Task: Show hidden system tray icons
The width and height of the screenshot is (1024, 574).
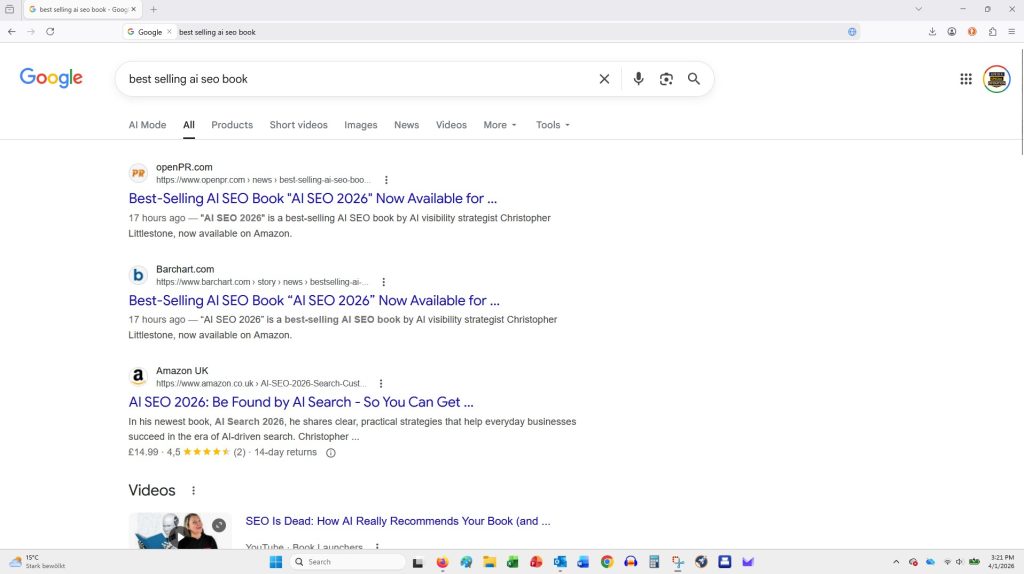Action: (x=896, y=562)
